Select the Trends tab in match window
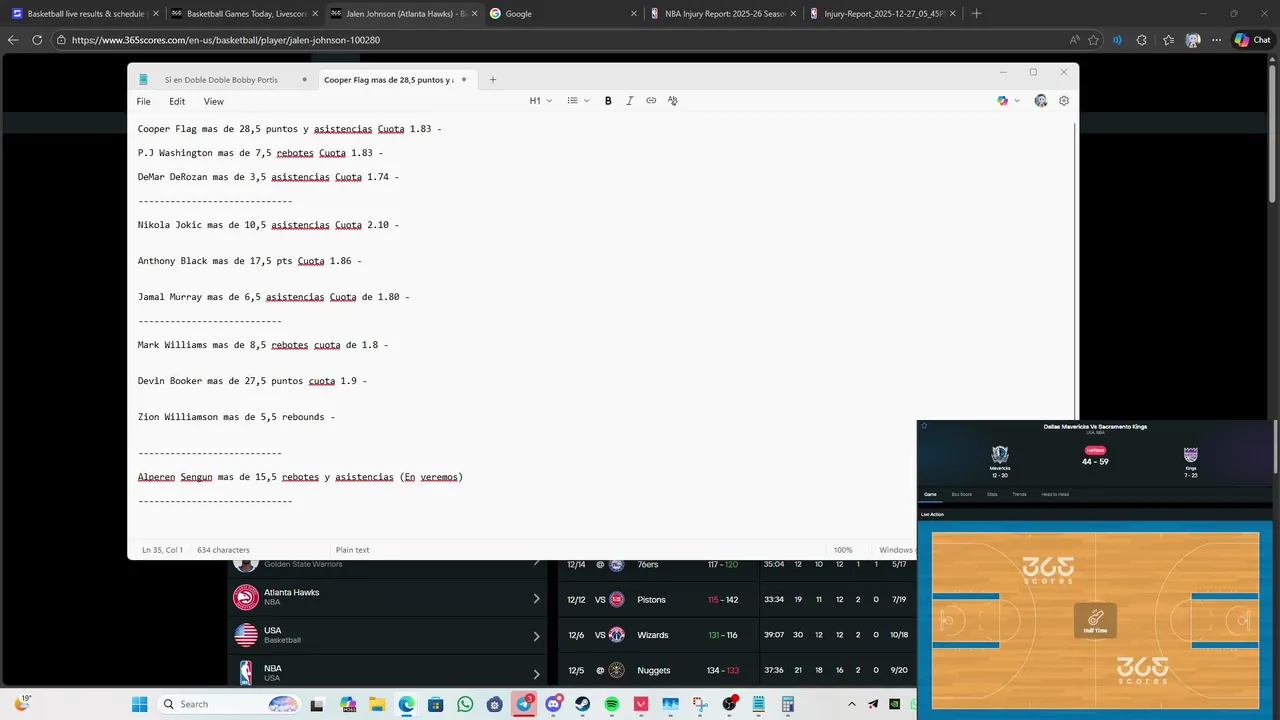This screenshot has height=720, width=1280. click(x=1019, y=494)
